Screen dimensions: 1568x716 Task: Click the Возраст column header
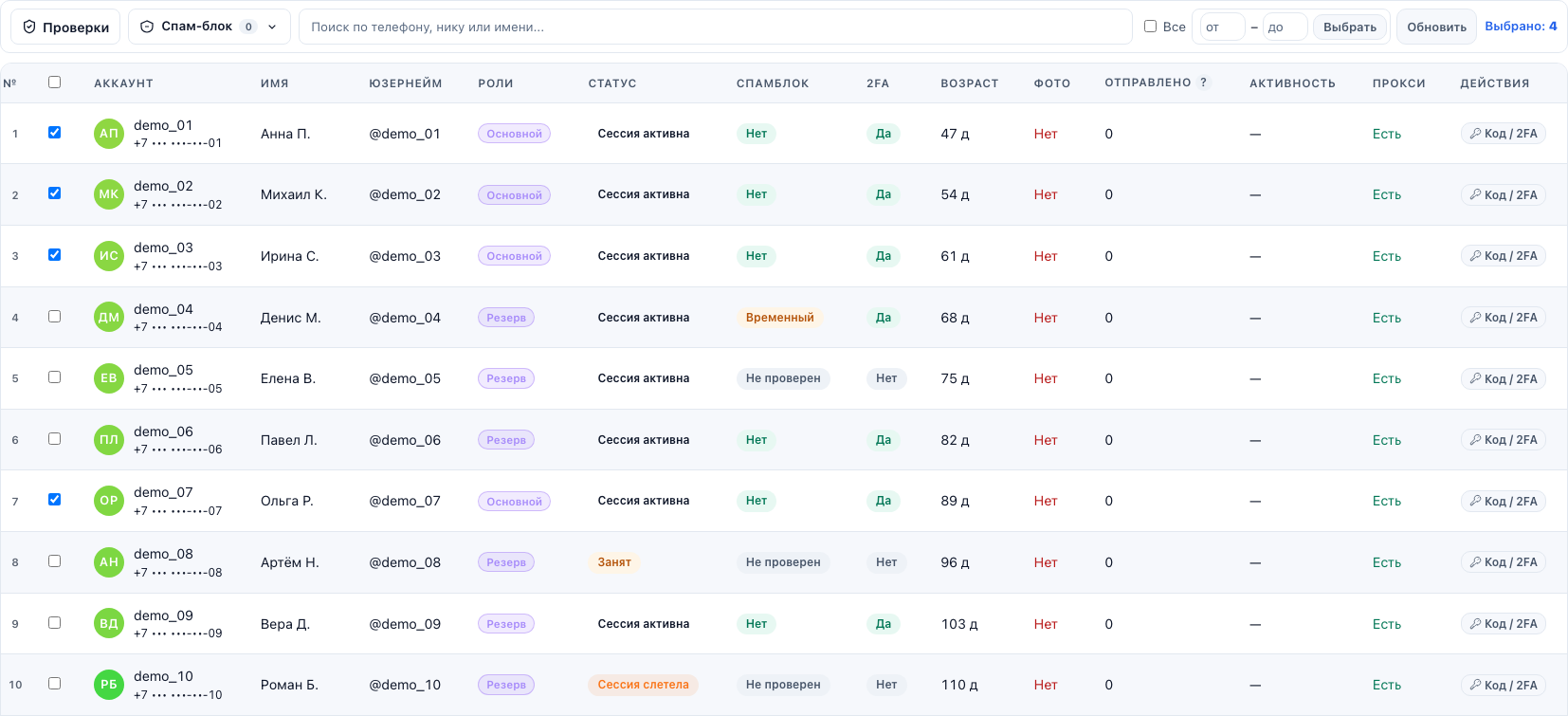click(x=970, y=83)
